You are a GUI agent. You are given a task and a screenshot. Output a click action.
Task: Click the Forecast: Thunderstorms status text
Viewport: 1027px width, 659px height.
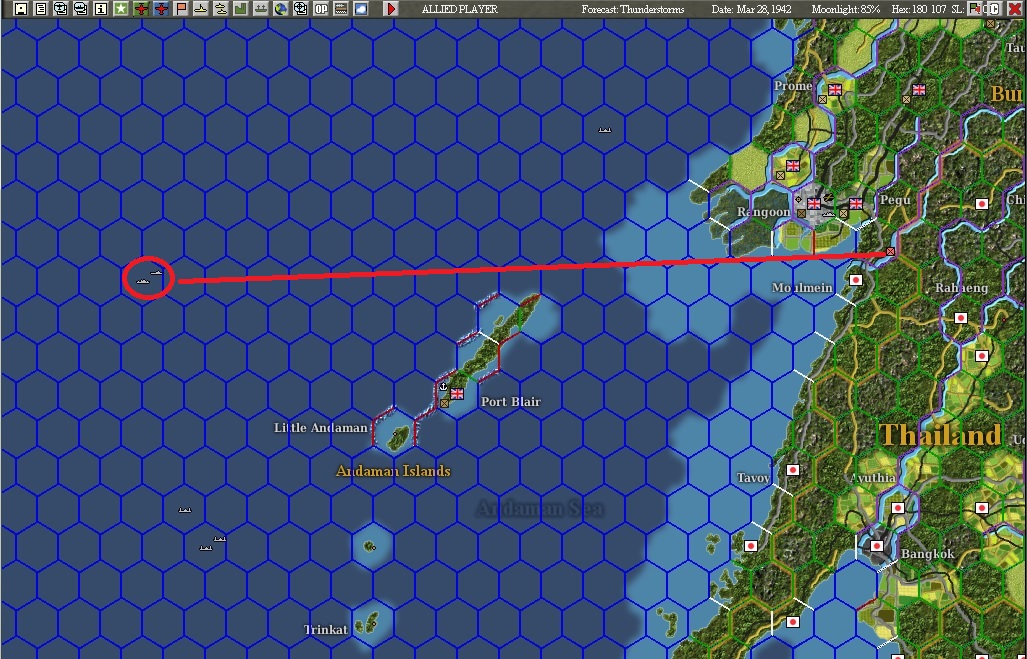pyautogui.click(x=633, y=9)
